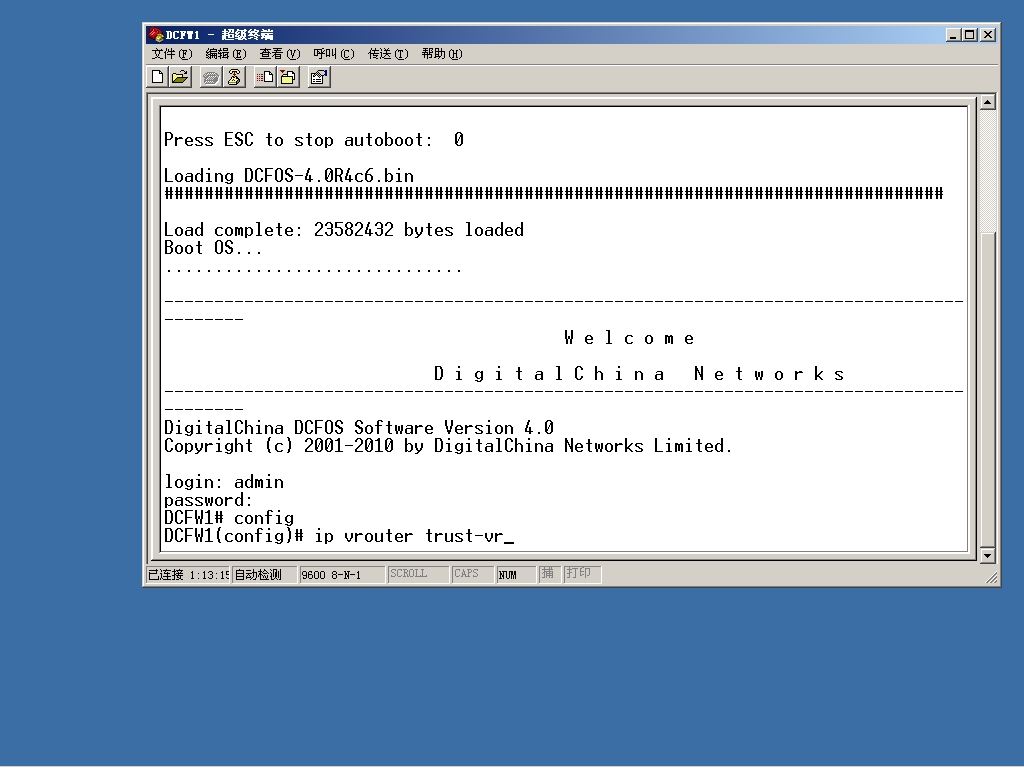Click the 'DCFW1# config' line
This screenshot has height=768, width=1024.
(x=229, y=519)
